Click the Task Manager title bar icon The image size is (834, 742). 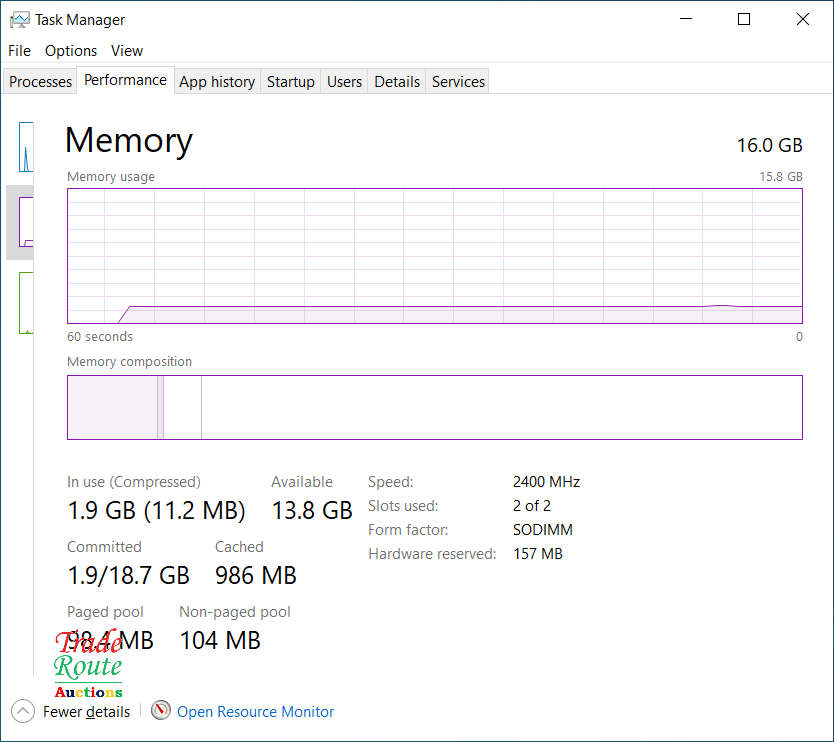point(19,19)
